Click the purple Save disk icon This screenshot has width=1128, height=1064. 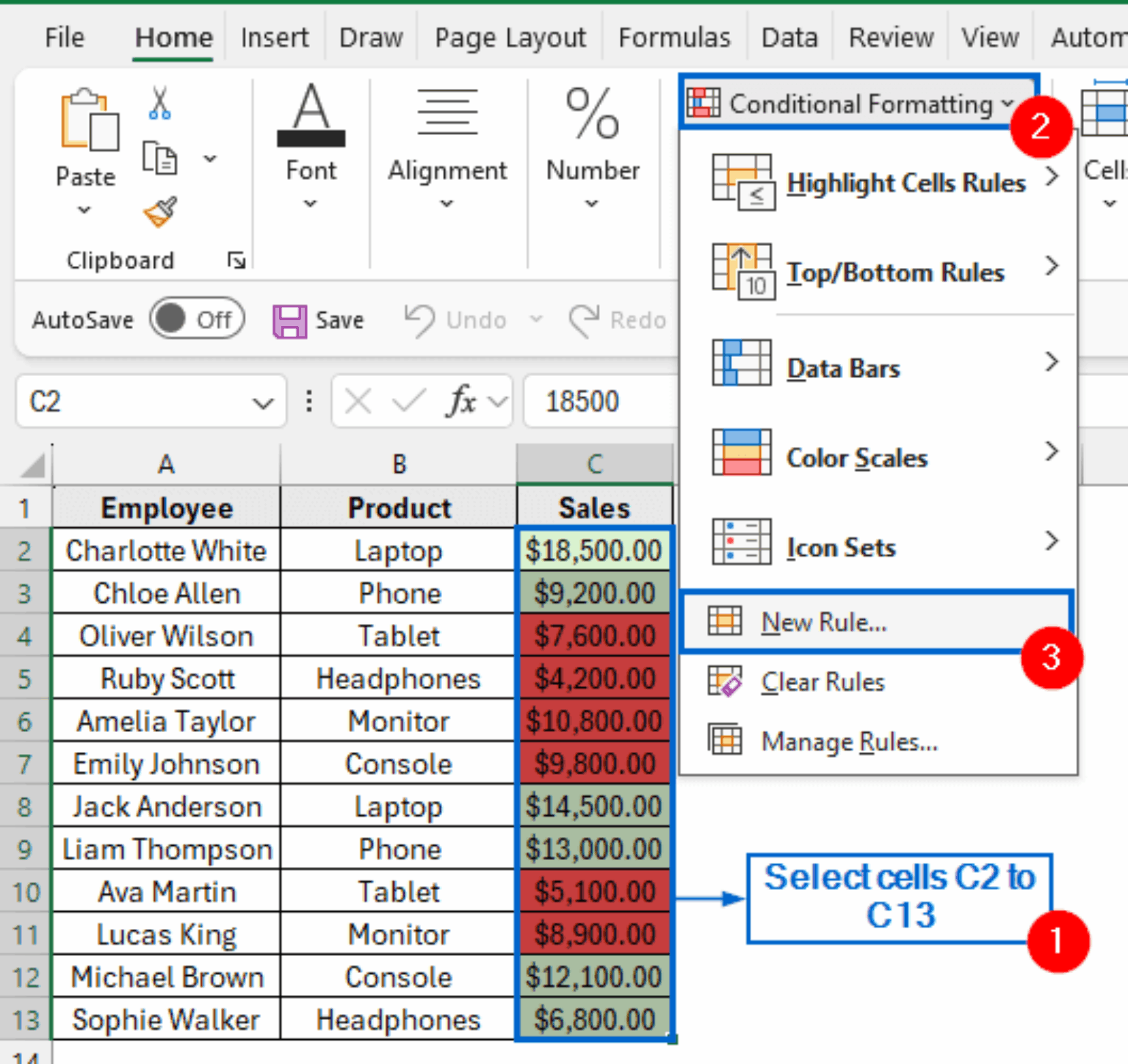(289, 321)
